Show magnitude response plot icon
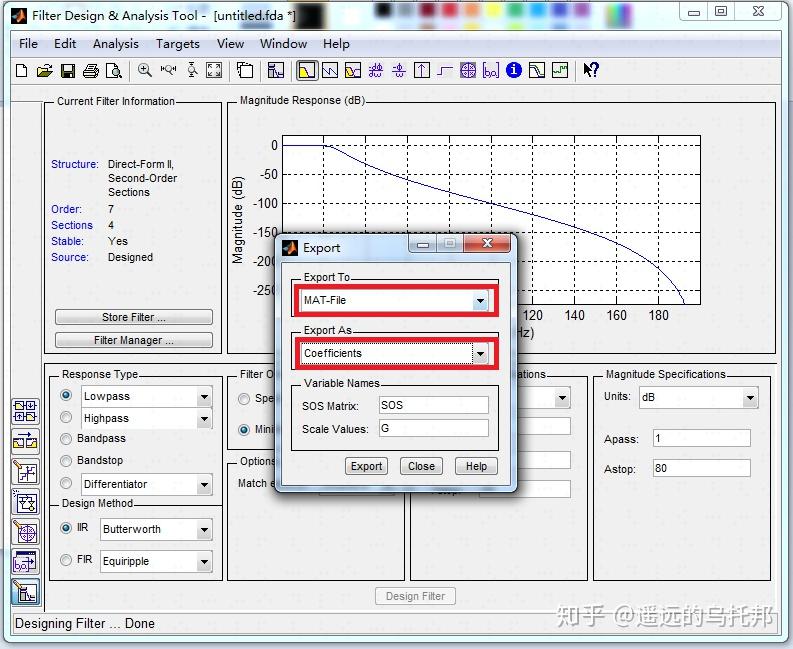 307,70
